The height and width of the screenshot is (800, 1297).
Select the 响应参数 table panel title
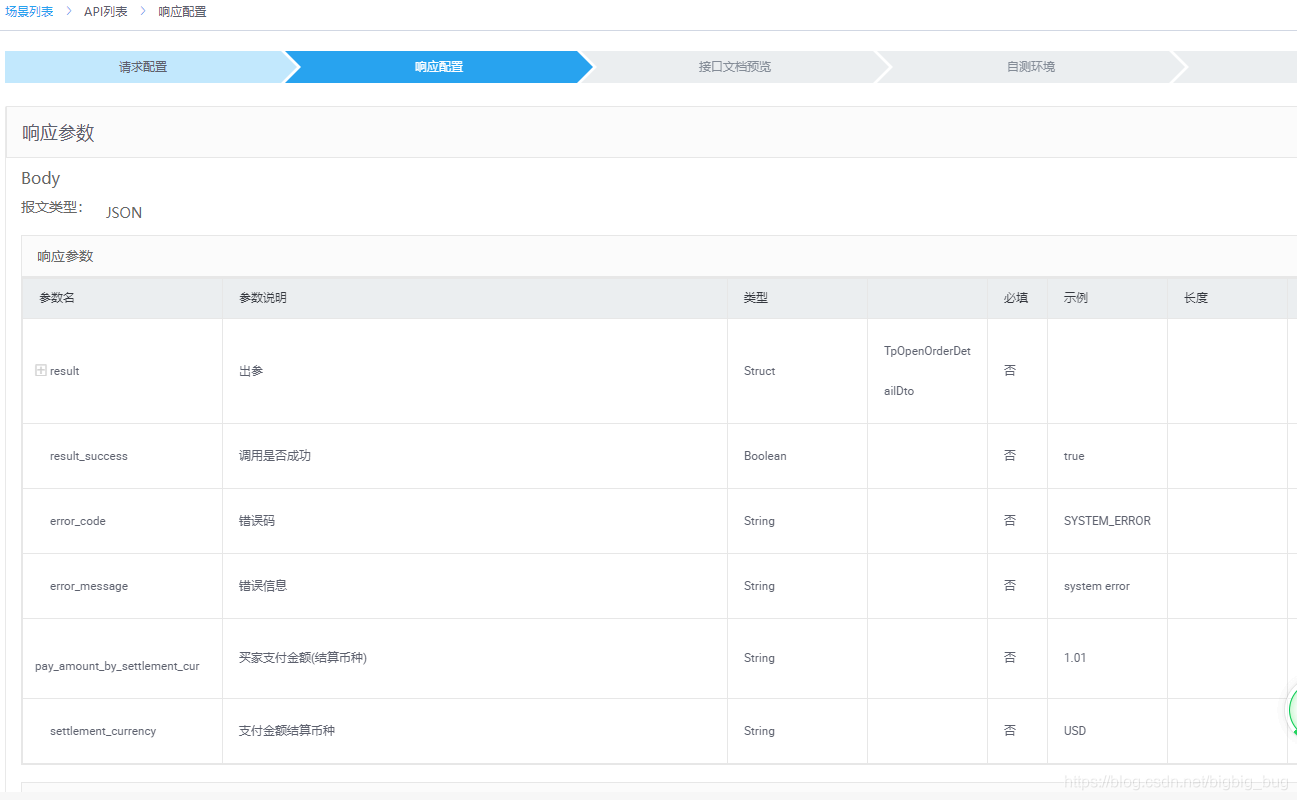click(66, 256)
